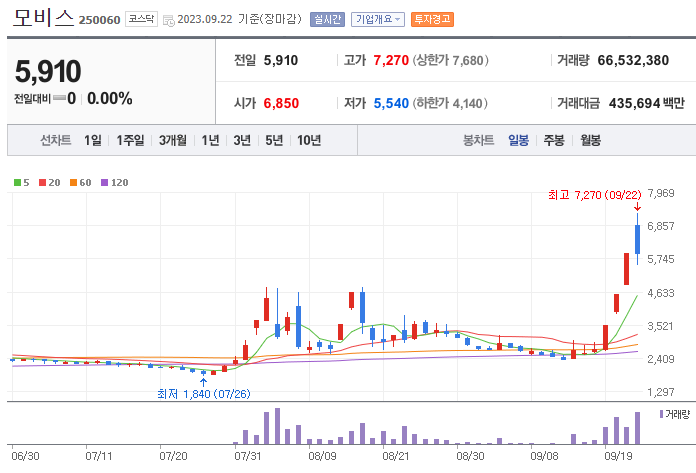This screenshot has height=473, width=696.
Task: Click the tall blue candlestick on 09/22
Action: point(637,239)
